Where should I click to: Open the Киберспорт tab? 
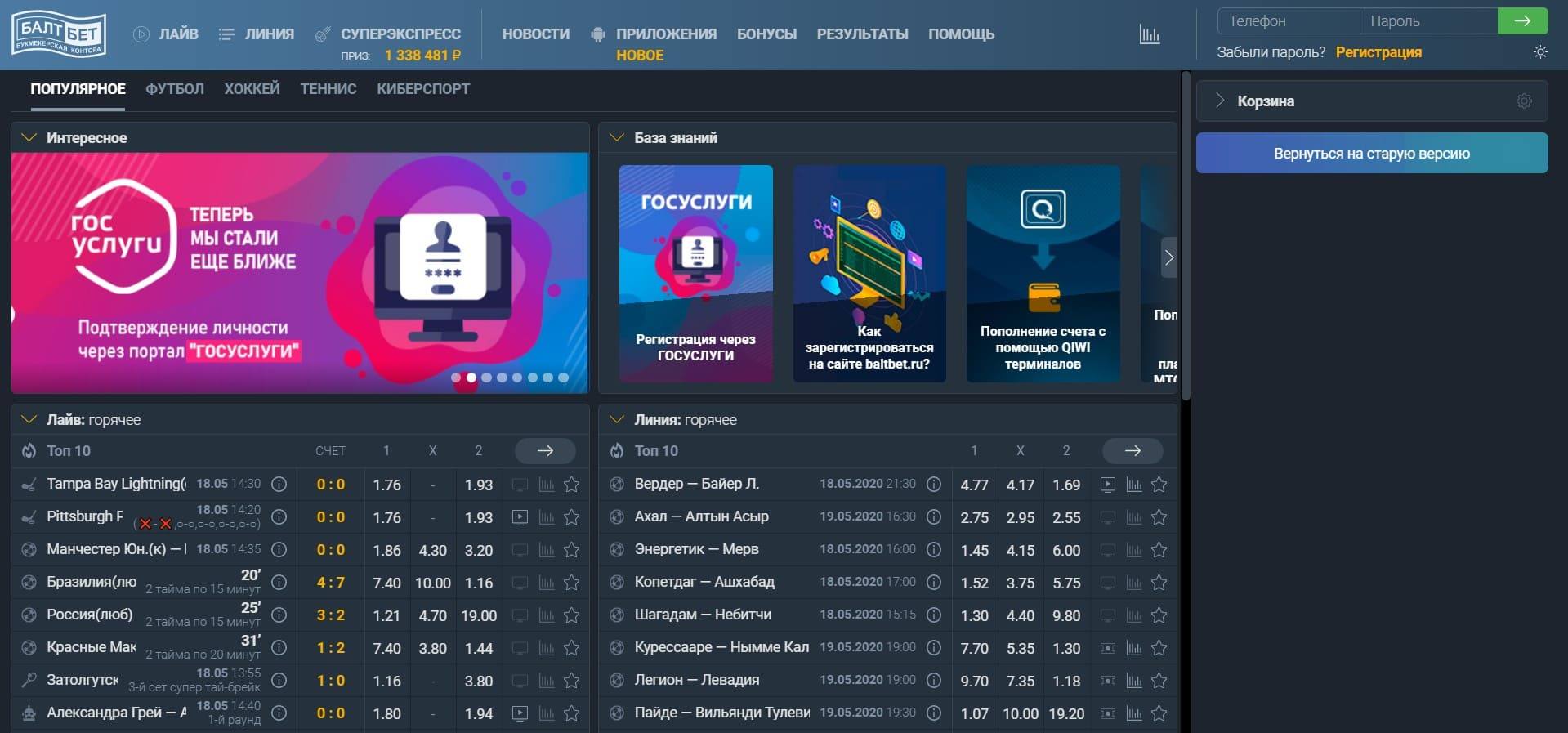(423, 89)
